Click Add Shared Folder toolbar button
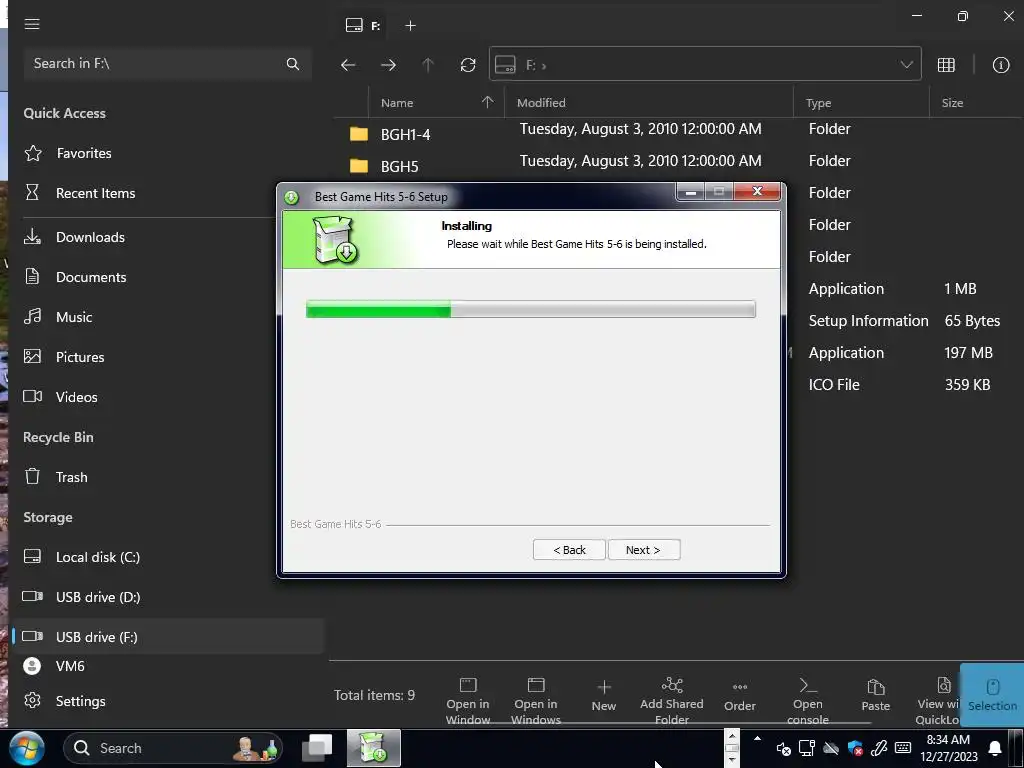The height and width of the screenshot is (768, 1024). click(x=672, y=701)
